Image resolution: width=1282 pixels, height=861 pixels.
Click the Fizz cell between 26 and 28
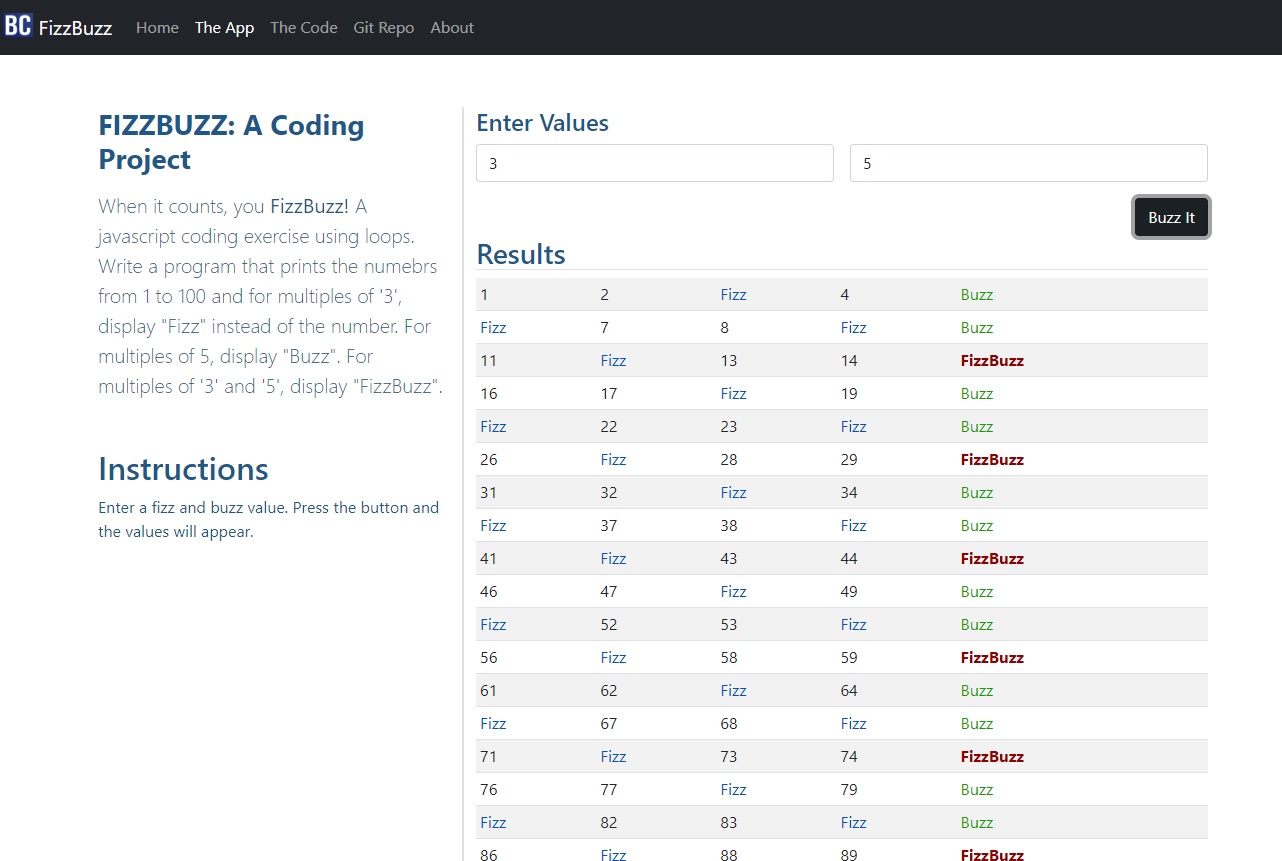(x=613, y=460)
